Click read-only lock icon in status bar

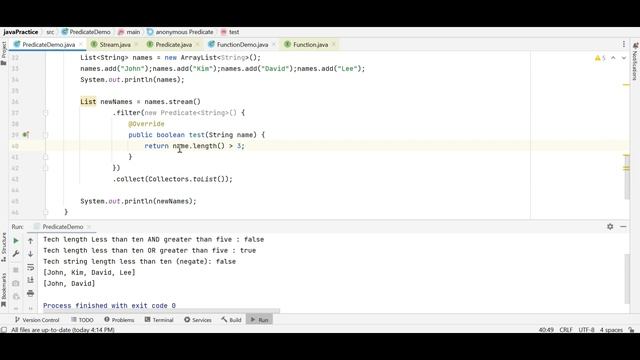[631, 329]
